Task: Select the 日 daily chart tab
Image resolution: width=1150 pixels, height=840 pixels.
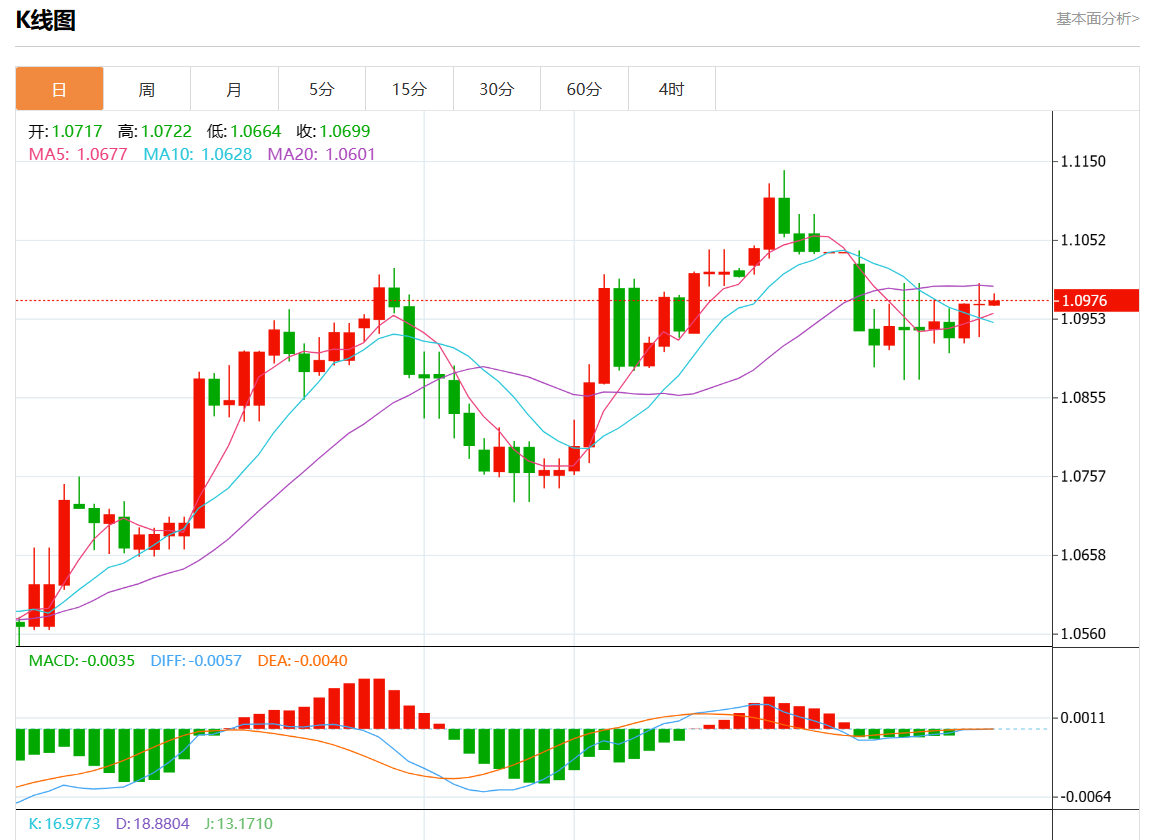Action: click(59, 89)
